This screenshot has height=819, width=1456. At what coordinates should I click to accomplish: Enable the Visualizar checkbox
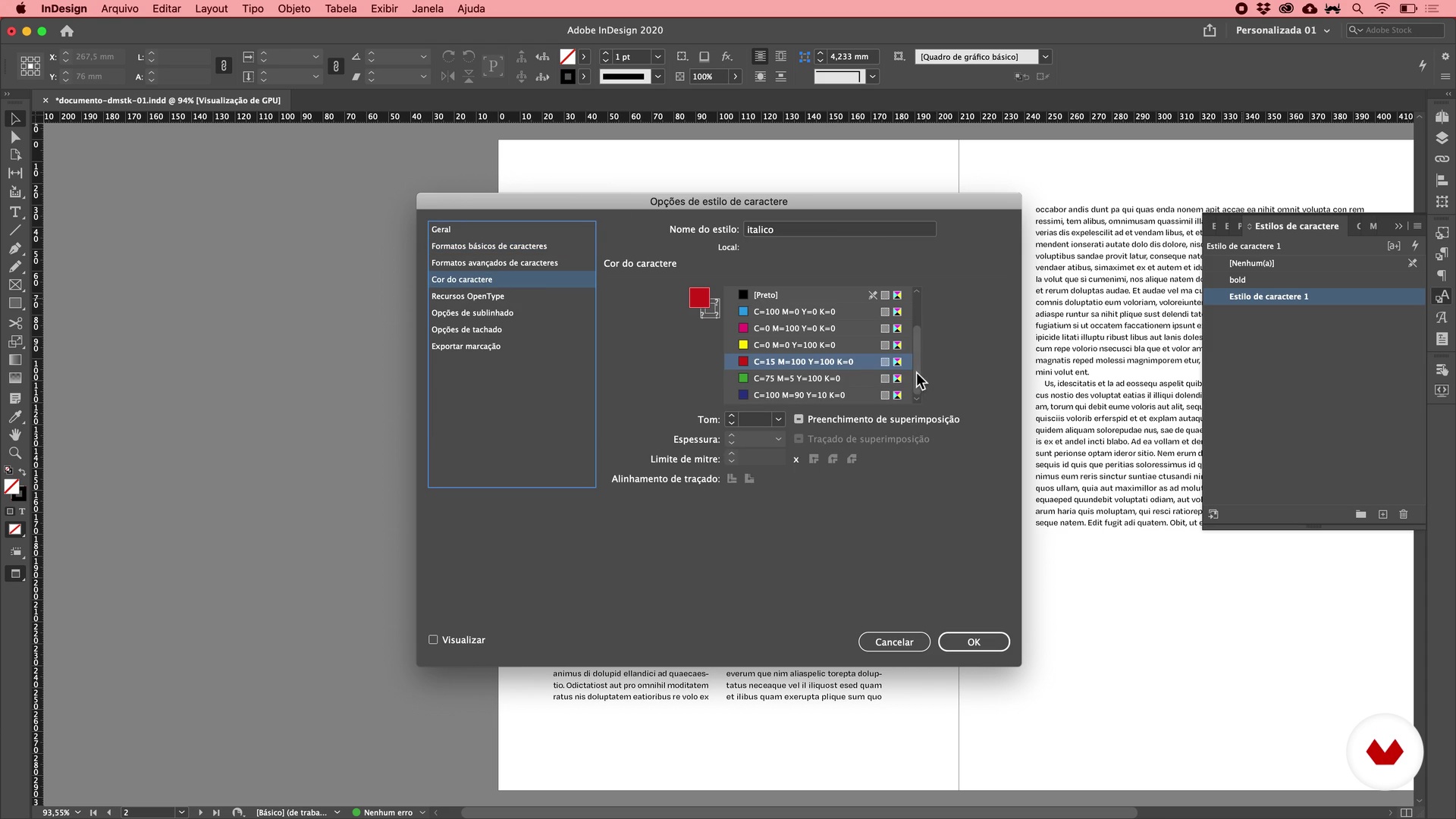pyautogui.click(x=433, y=640)
